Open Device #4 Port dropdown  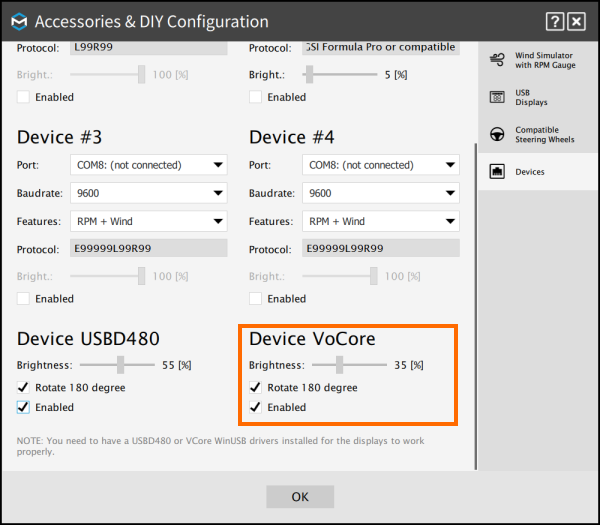point(381,165)
